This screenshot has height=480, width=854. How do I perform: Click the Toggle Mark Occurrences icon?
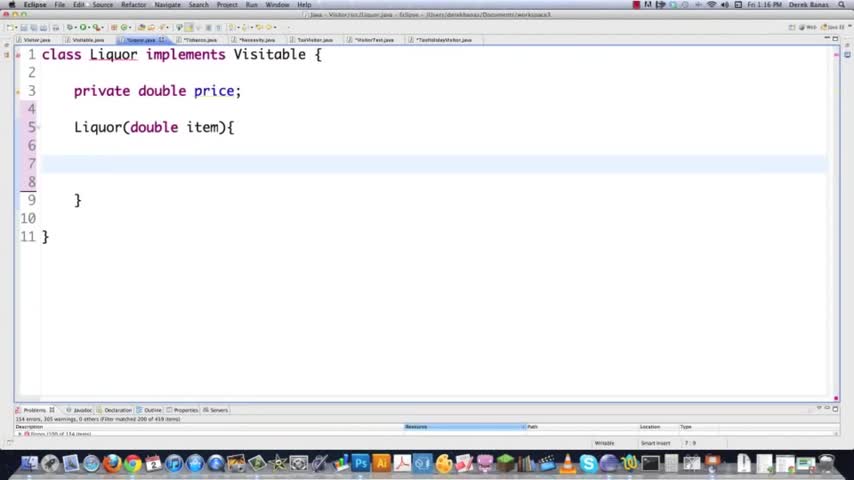(188, 27)
